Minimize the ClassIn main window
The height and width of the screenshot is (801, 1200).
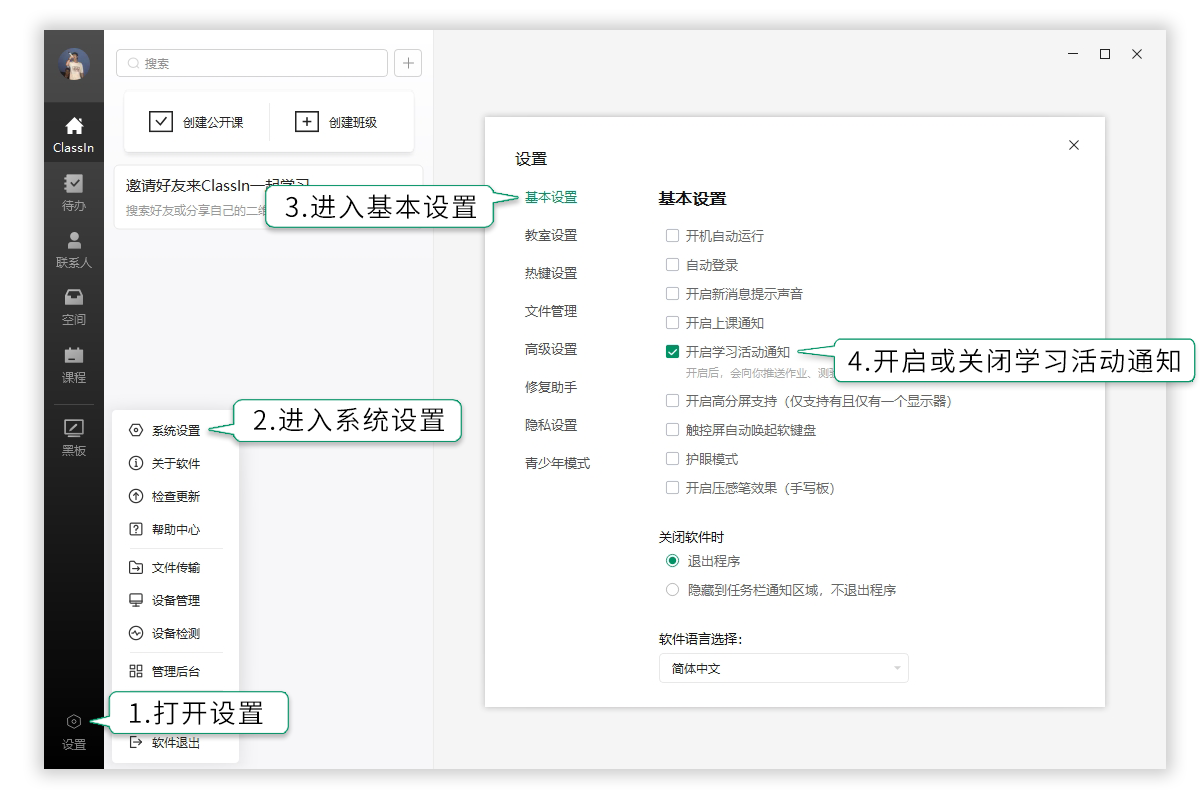1072,54
